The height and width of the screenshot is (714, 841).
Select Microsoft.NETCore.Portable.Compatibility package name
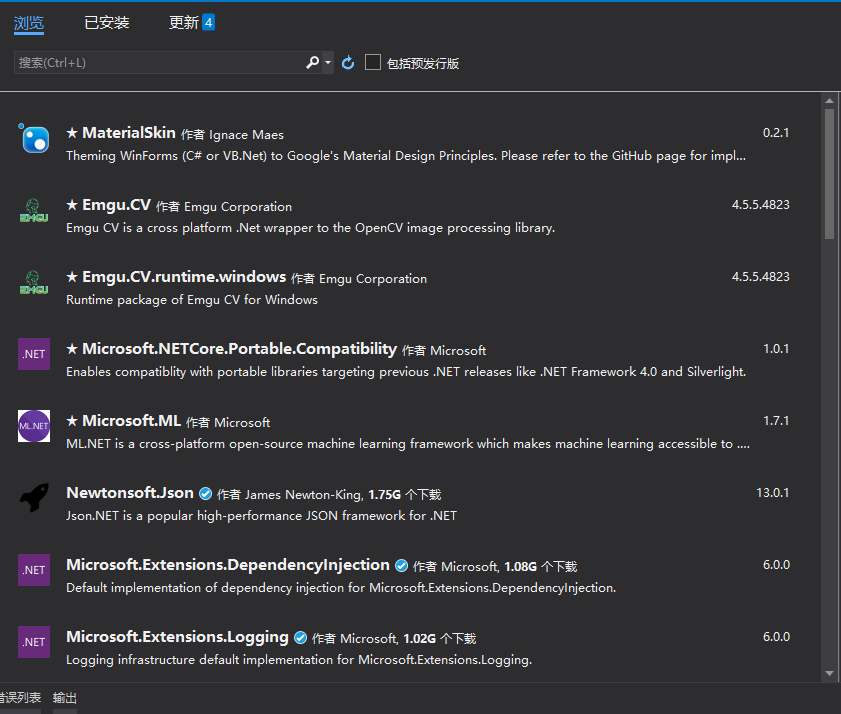(x=239, y=349)
